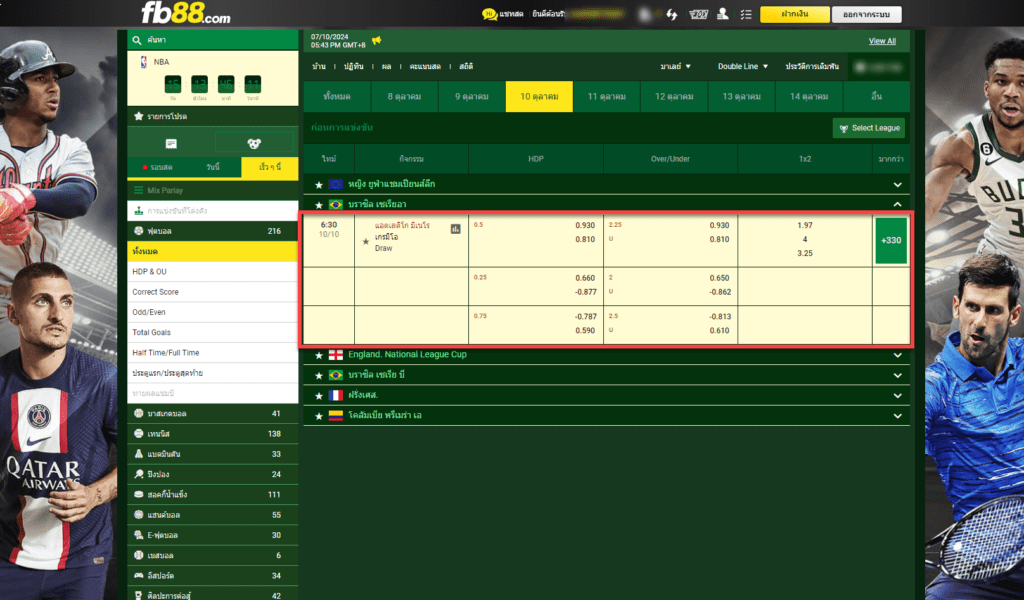Image resolution: width=1024 pixels, height=600 pixels.
Task: Select Odd/Even in sidebar
Action: (x=213, y=312)
